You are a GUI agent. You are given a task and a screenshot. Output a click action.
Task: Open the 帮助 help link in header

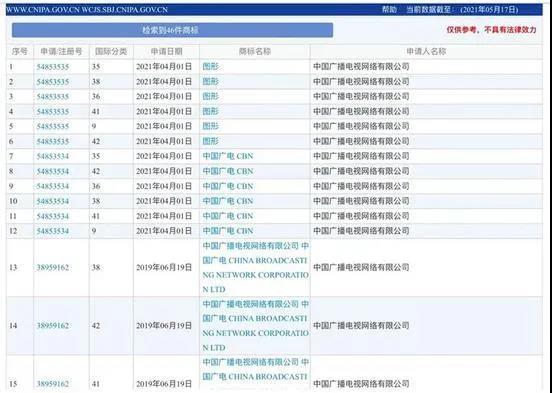(x=389, y=10)
